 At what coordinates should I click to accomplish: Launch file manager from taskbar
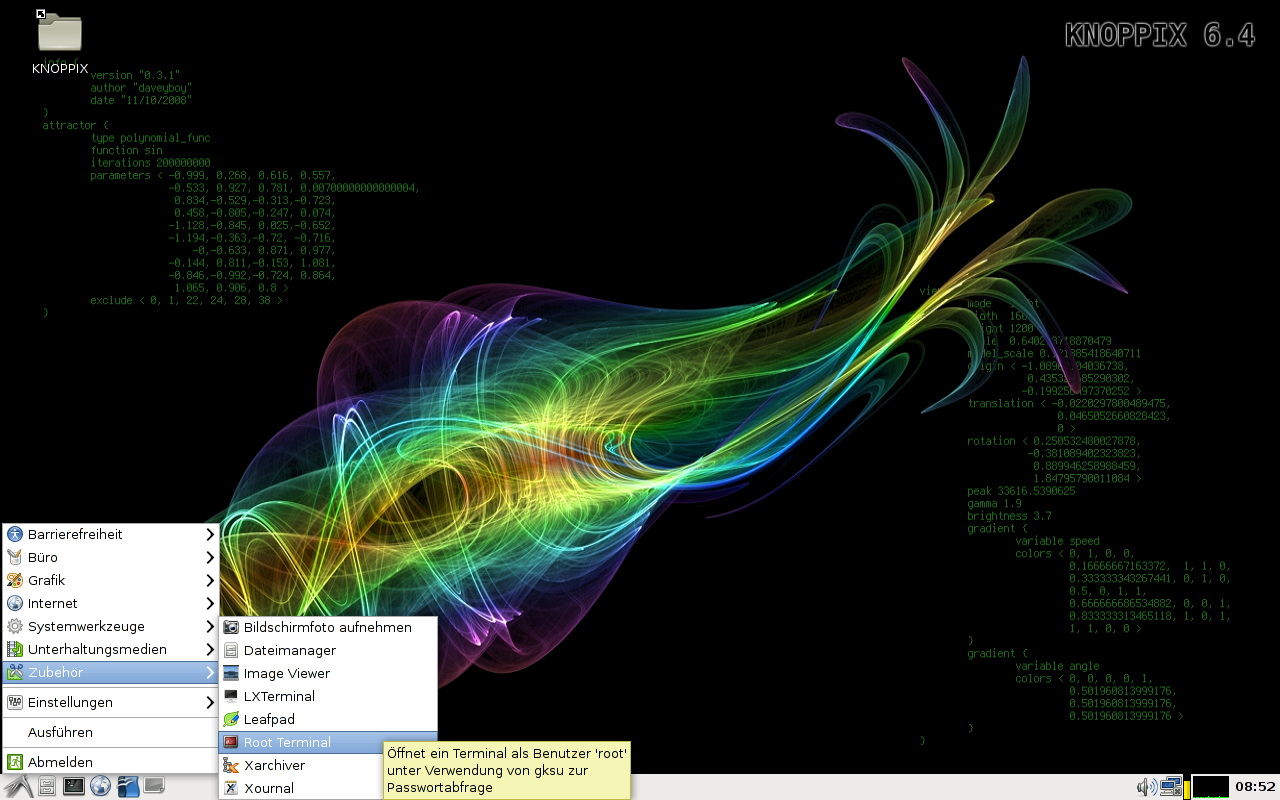47,786
